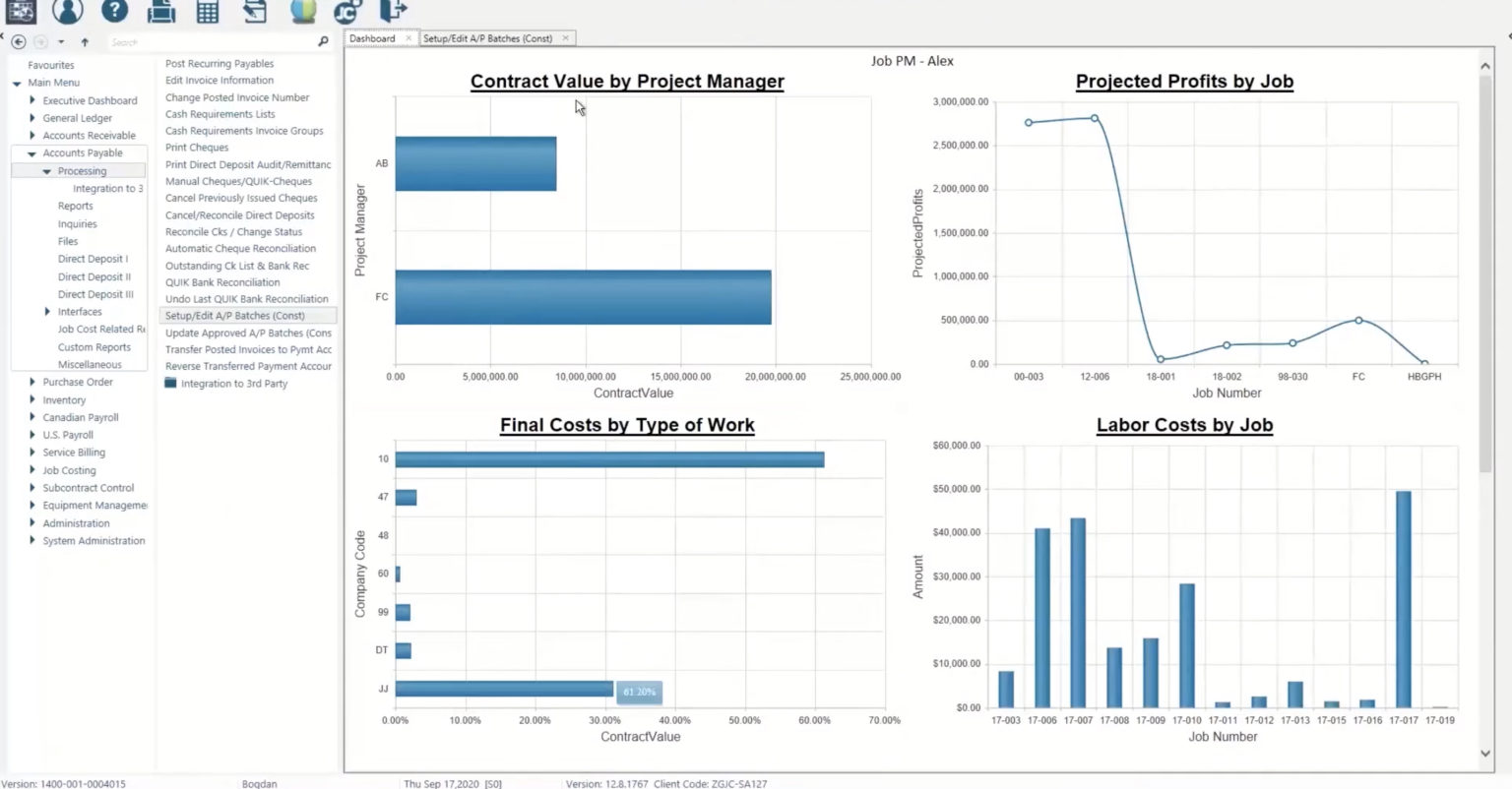Expand the General Ledger tree branch
Screen dimensions: 1512x789
pyautogui.click(x=31, y=117)
